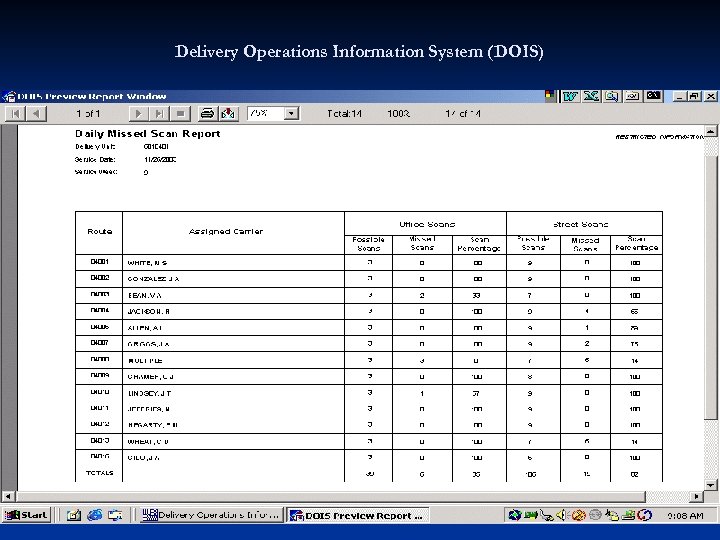Click the Restricted Information notice

[x=659, y=137]
